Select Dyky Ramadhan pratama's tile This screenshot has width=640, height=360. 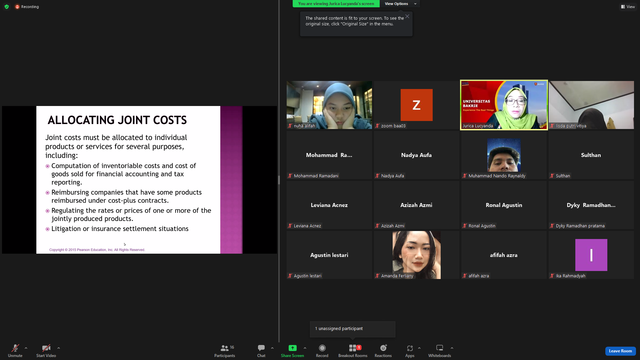pyautogui.click(x=591, y=205)
